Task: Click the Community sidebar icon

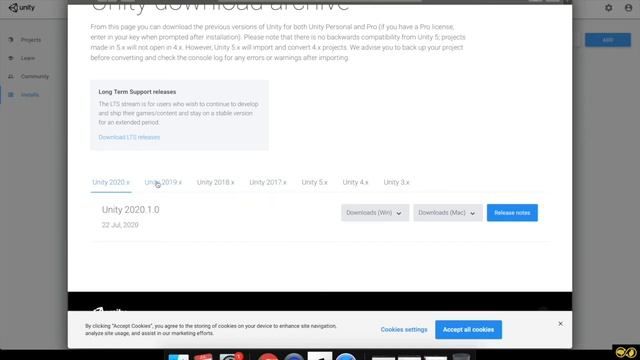Action: pyautogui.click(x=11, y=76)
